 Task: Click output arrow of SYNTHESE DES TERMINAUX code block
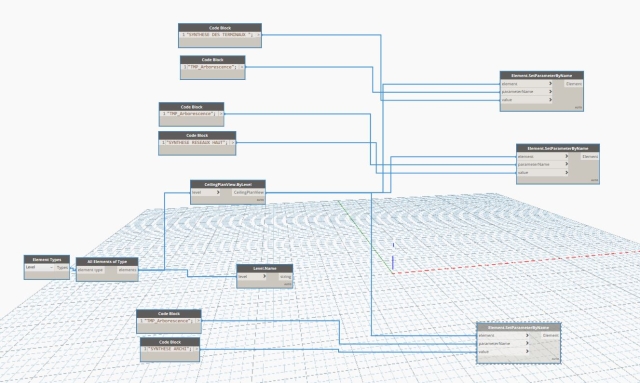258,35
